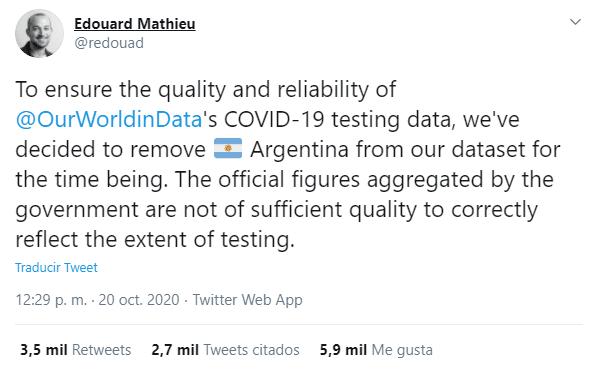Screen dimensions: 598x371
Task: View the 3,5 mil Retweets list
Action: 76,350
